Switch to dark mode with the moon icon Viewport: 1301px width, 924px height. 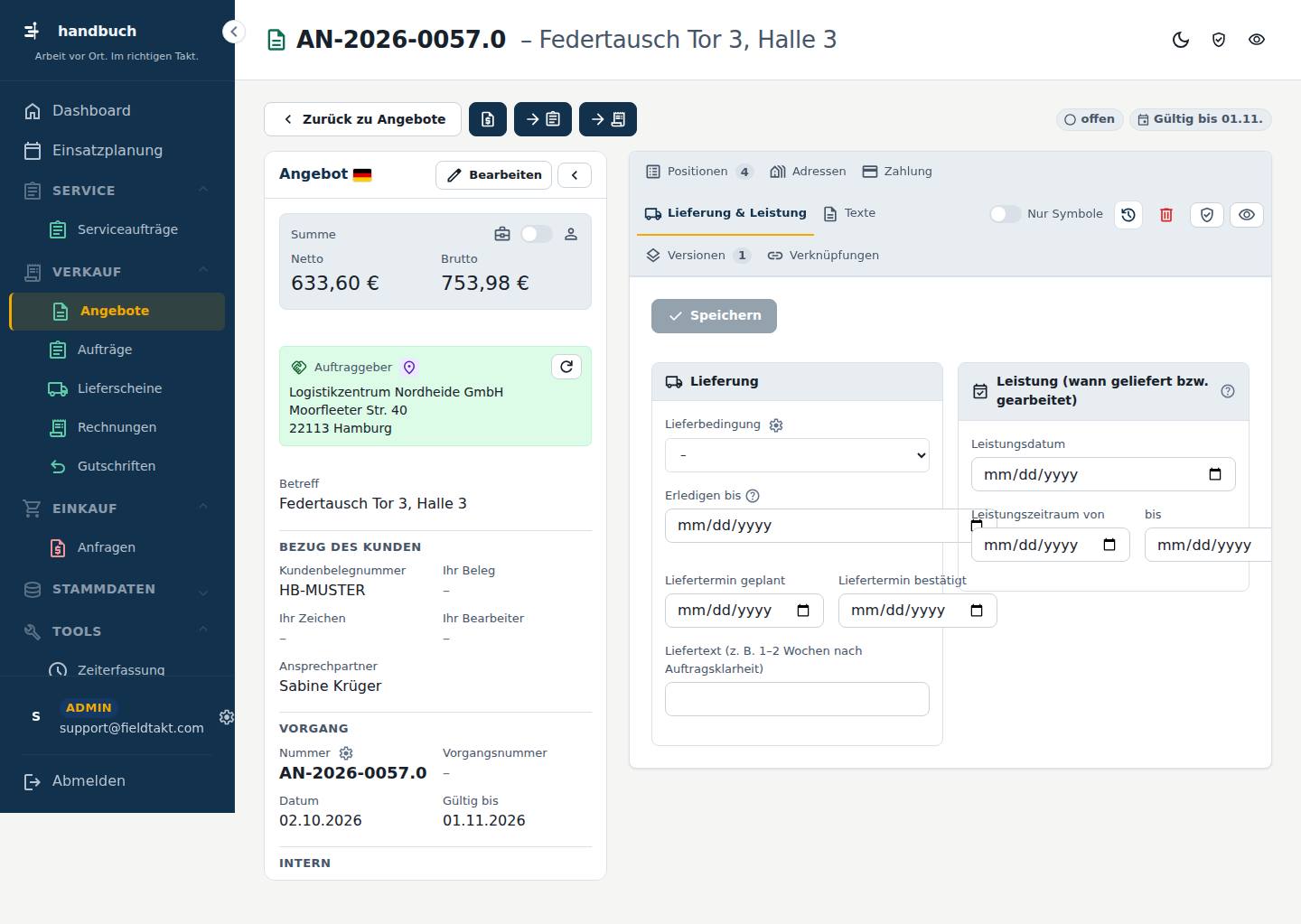point(1181,40)
